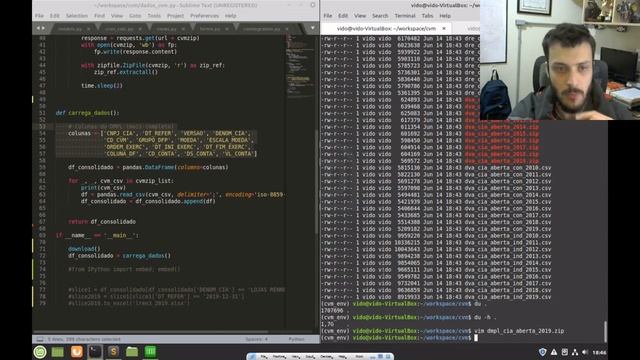Click the 'time.sleep(2)' code line

[x=102, y=86]
